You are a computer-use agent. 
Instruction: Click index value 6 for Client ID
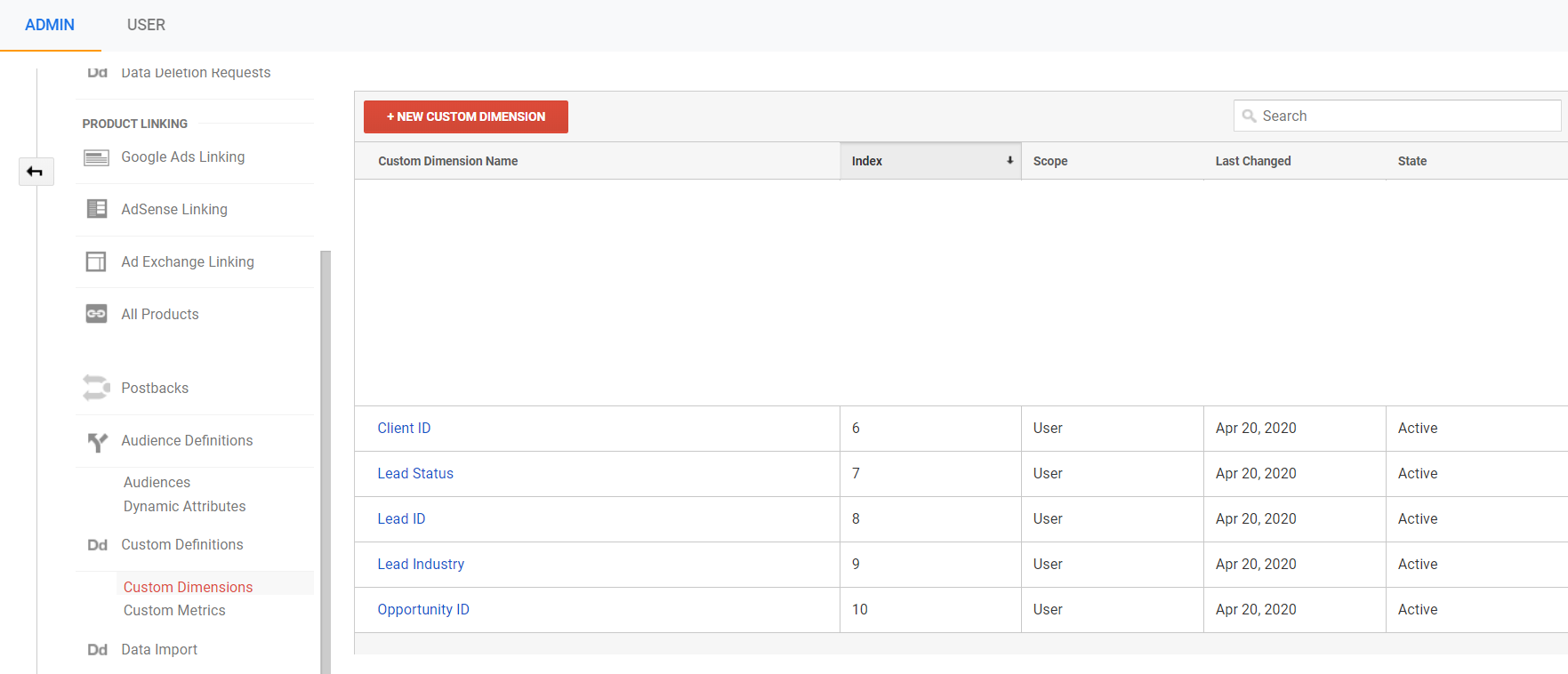(856, 429)
